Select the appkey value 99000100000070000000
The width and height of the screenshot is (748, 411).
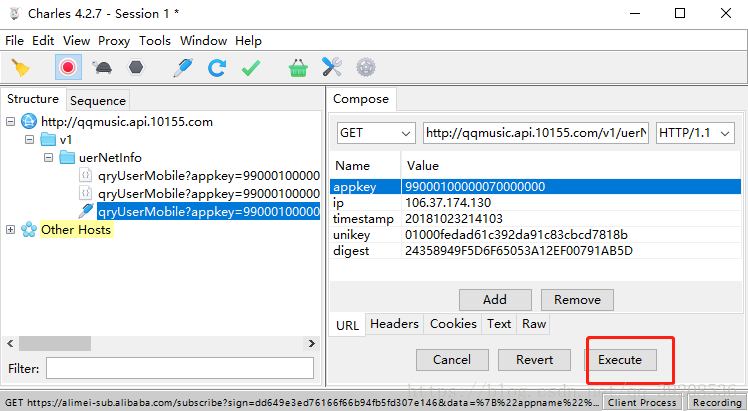coord(571,186)
